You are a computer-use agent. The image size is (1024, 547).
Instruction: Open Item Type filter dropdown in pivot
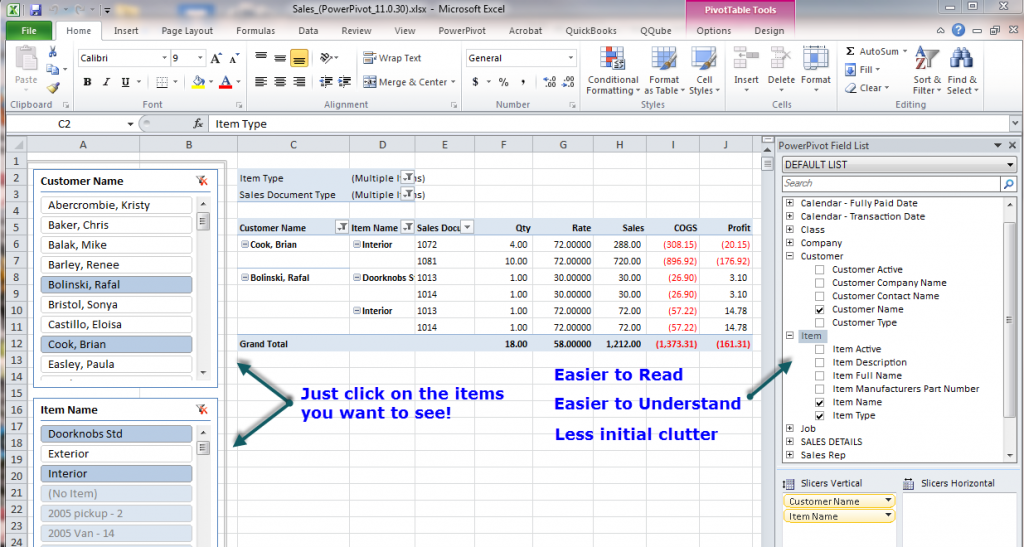click(408, 177)
